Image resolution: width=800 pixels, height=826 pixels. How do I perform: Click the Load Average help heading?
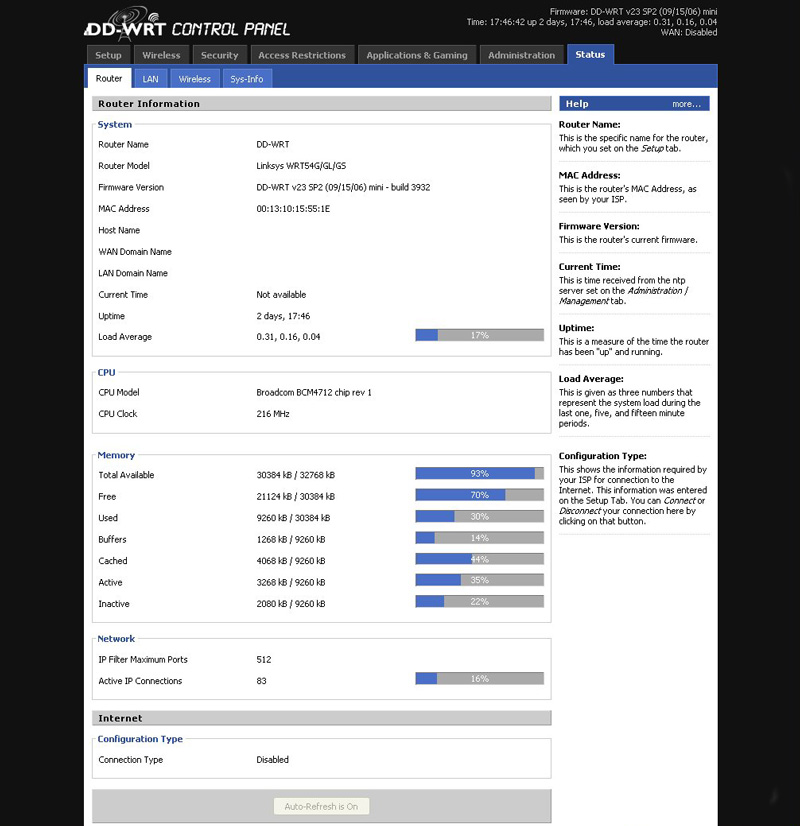(x=591, y=379)
